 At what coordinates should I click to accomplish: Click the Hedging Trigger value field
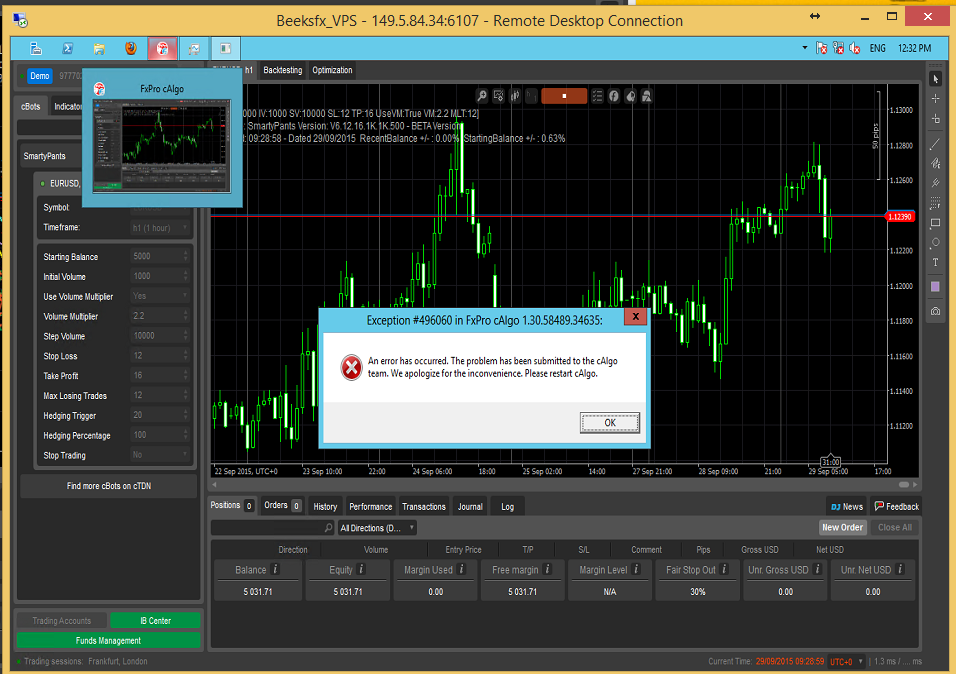(x=160, y=415)
